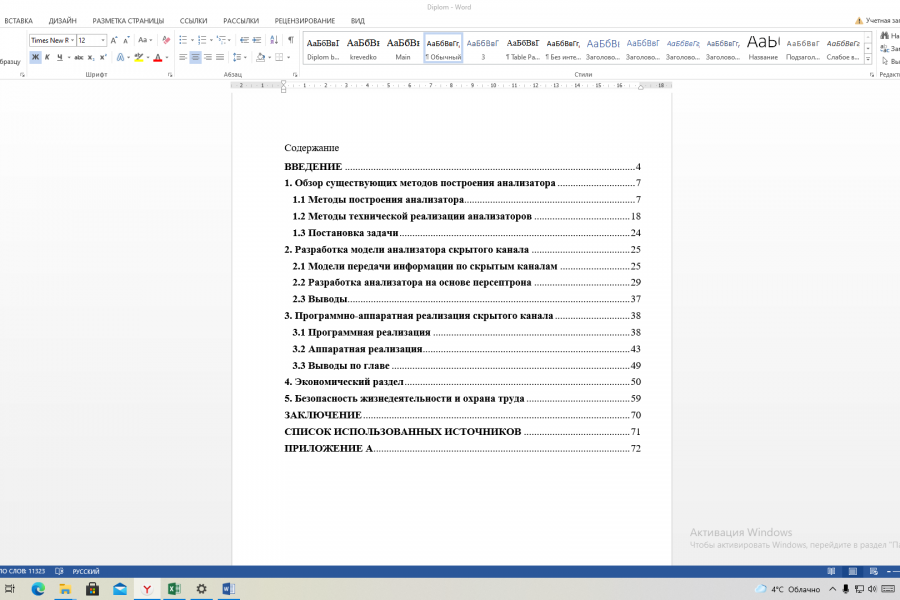Switch to read mode in status bar
Image resolution: width=900 pixels, height=600 pixels.
click(831, 571)
